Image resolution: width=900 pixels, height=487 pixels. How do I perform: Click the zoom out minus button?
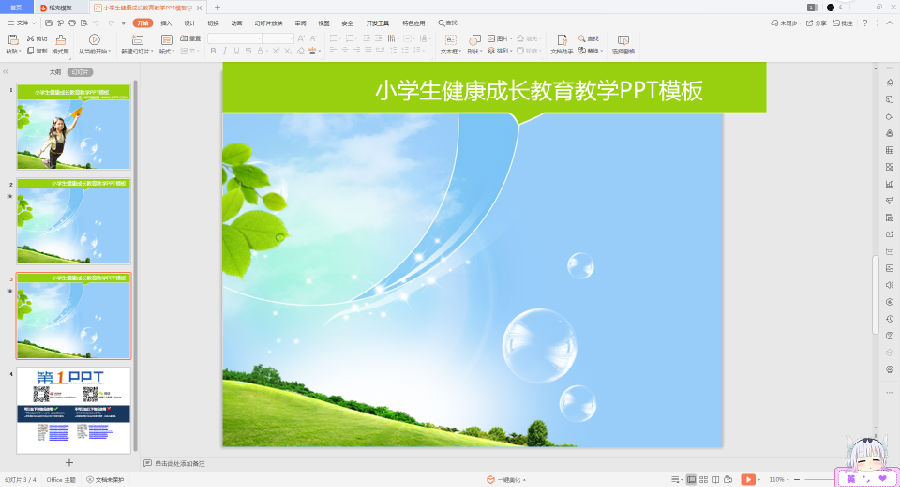pyautogui.click(x=797, y=479)
